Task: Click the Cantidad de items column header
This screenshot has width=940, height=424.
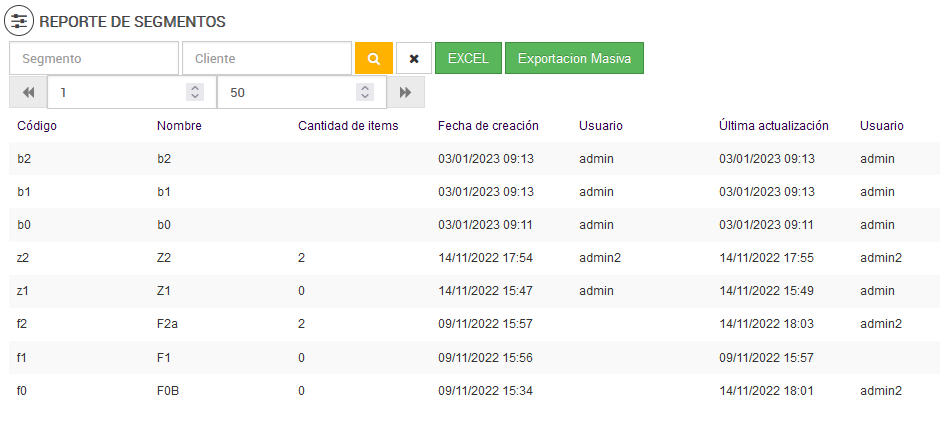Action: 348,126
